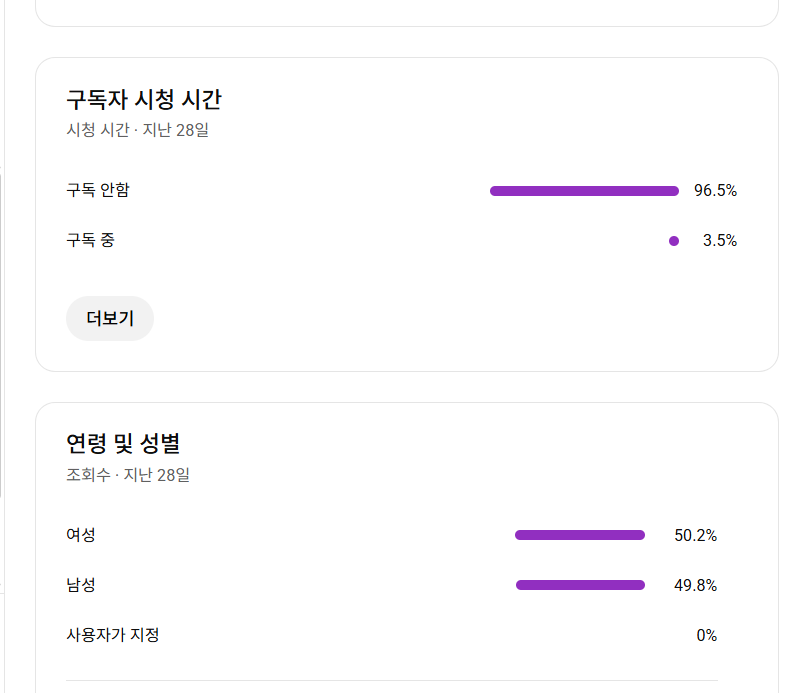
Task: Select the 구독 안함 row label
Action: (x=98, y=190)
